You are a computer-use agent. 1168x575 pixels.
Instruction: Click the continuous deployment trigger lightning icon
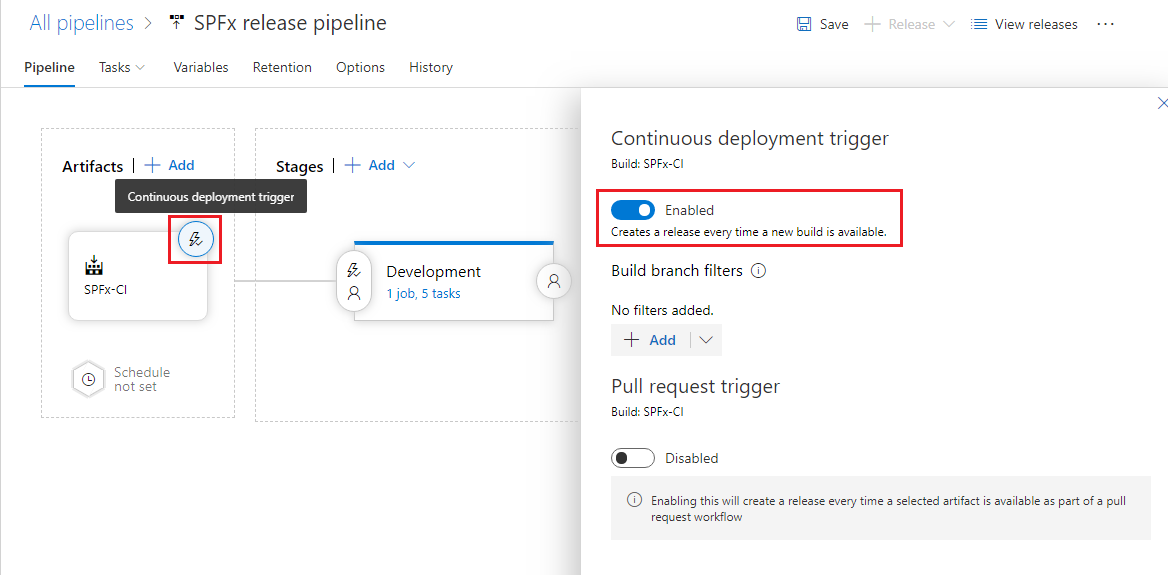pos(196,240)
